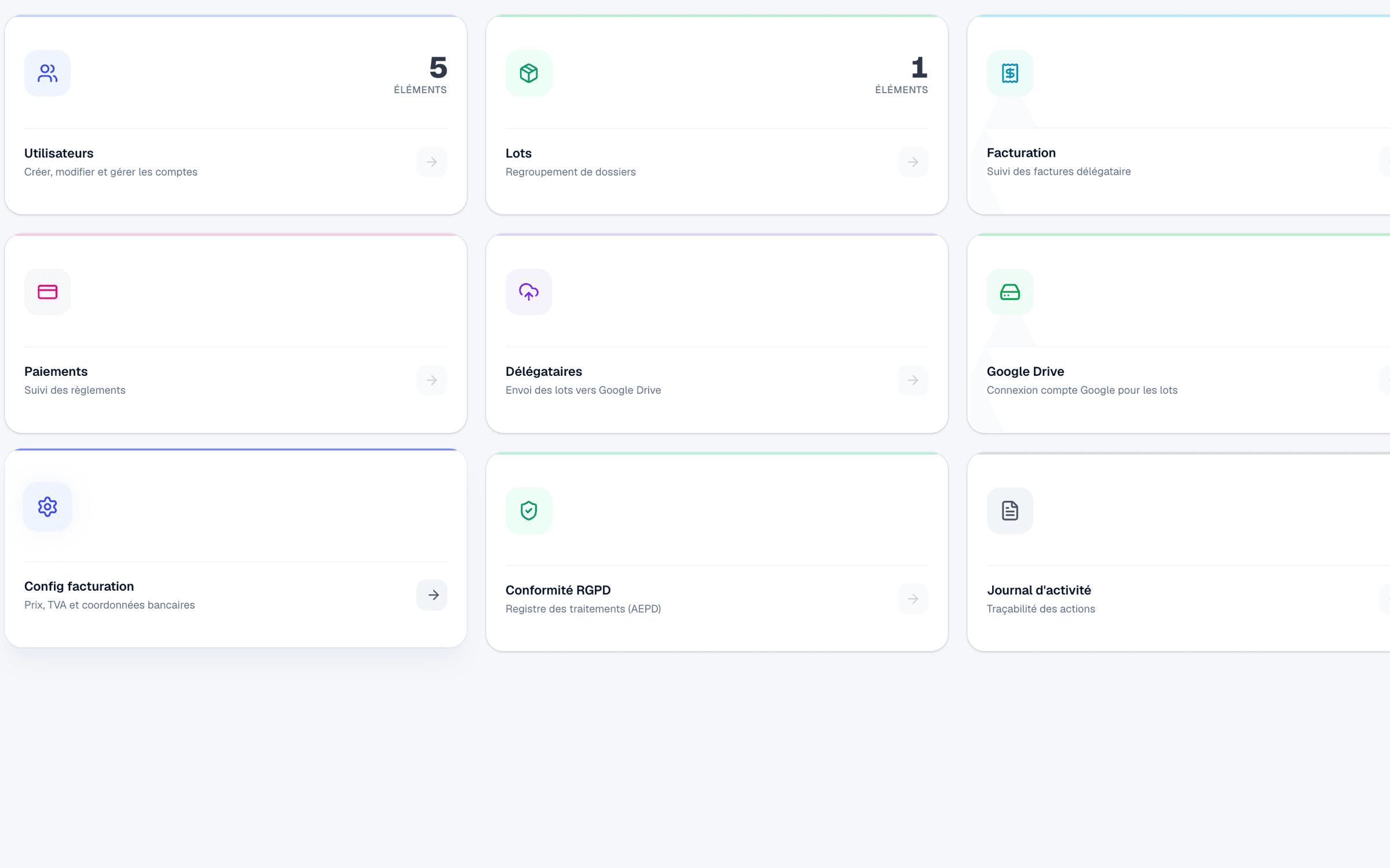Open Délégataires using the arrow button
1390x868 pixels.
pos(913,380)
